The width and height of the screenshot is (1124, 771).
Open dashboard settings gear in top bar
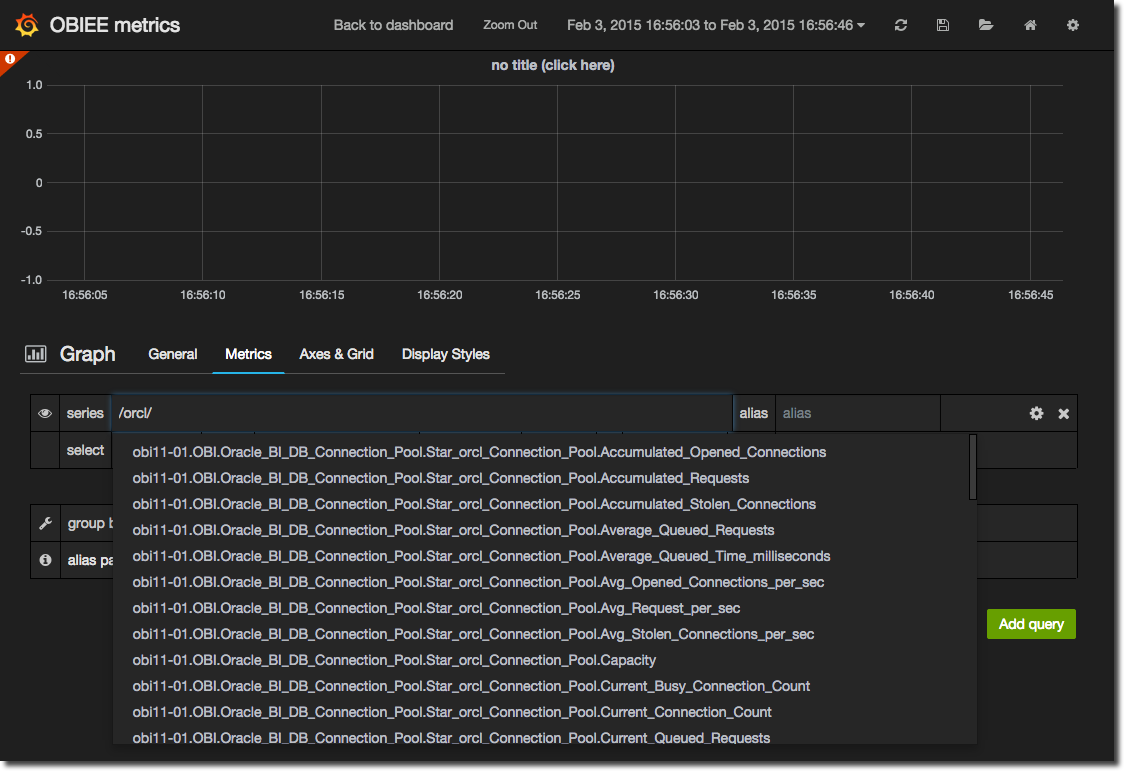[1073, 25]
